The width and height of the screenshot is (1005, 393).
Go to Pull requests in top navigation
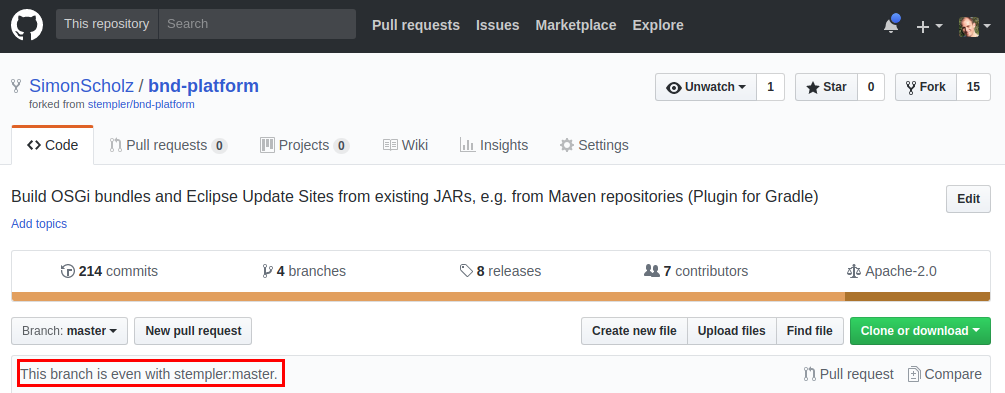click(416, 25)
